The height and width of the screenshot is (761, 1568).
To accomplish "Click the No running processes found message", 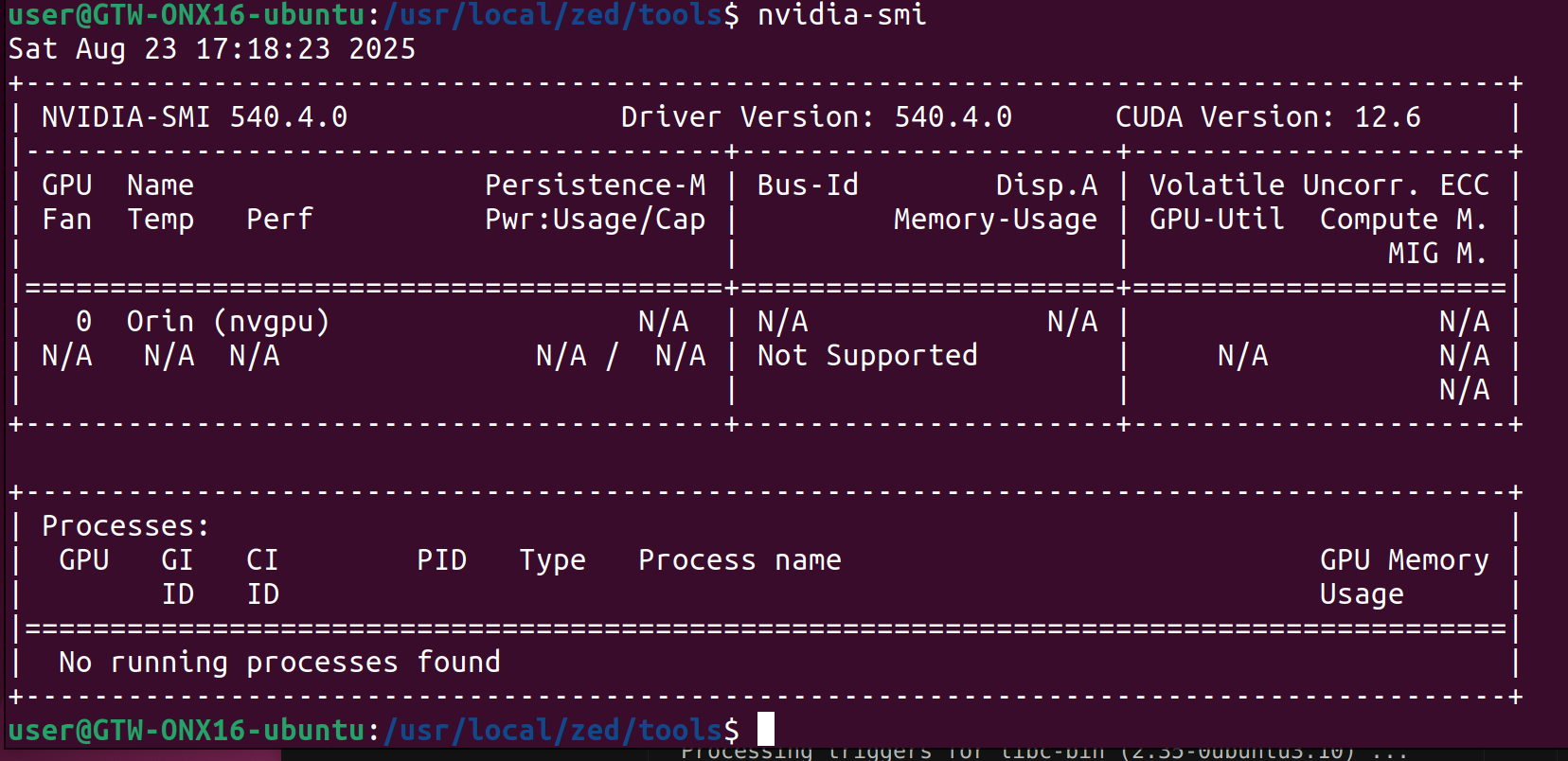I will click(279, 663).
